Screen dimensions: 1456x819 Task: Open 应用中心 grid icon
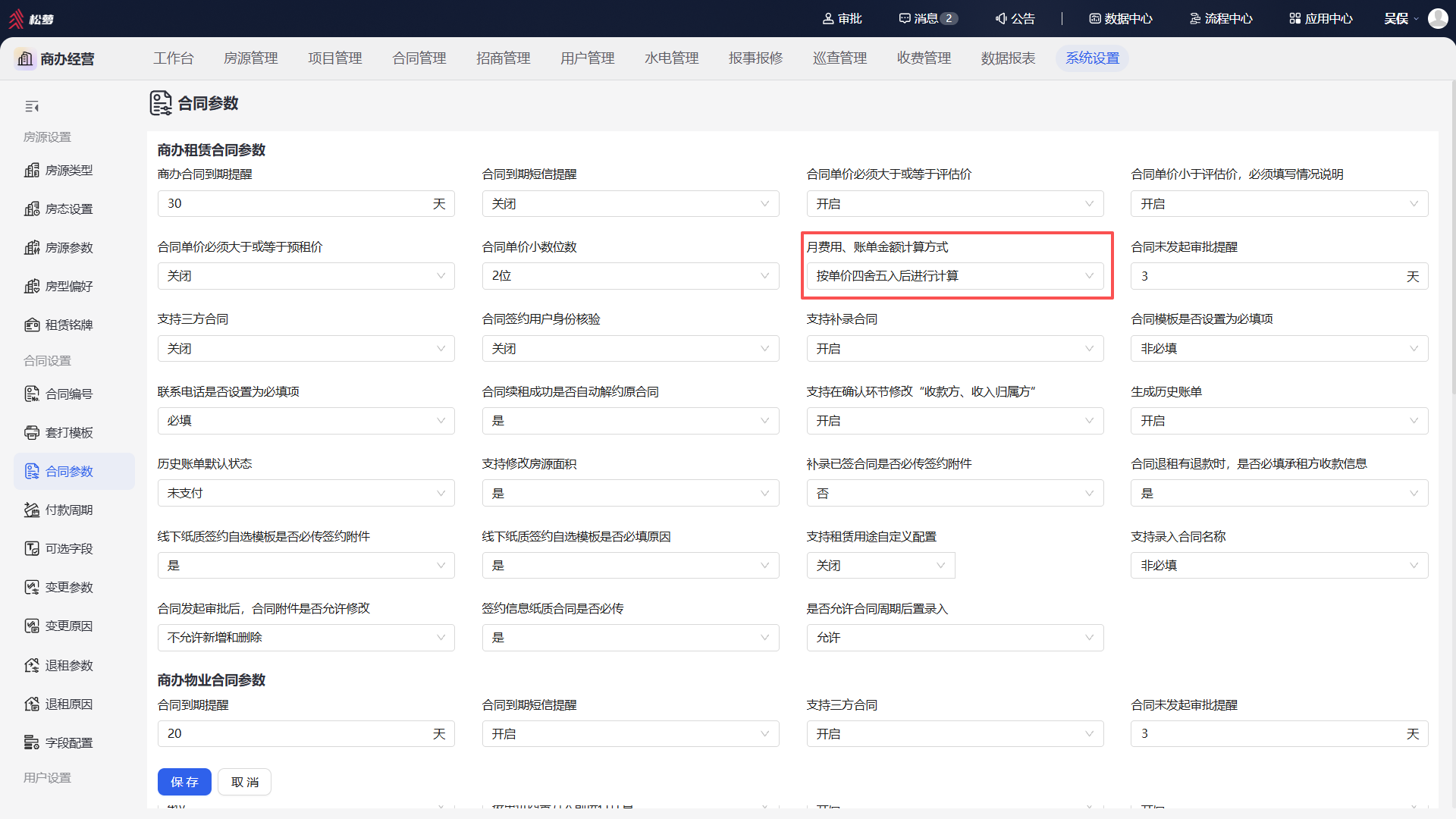(1295, 18)
